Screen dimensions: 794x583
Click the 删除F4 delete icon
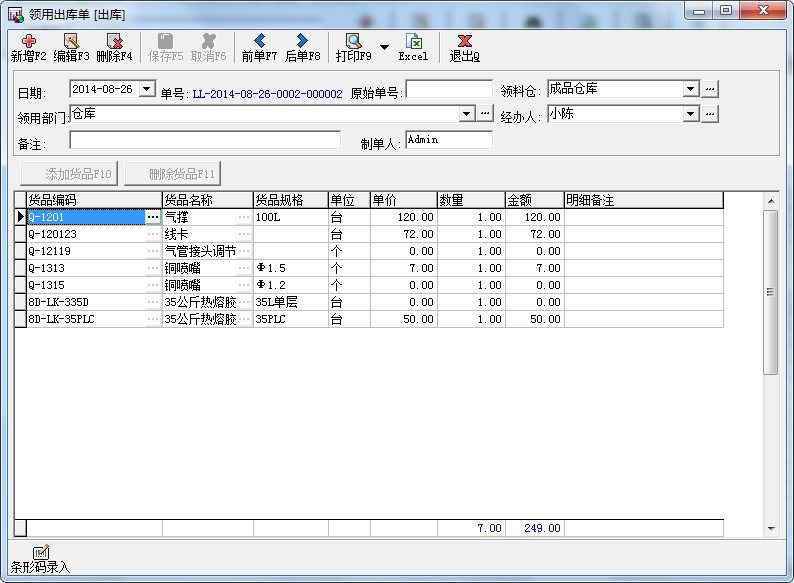[x=114, y=41]
